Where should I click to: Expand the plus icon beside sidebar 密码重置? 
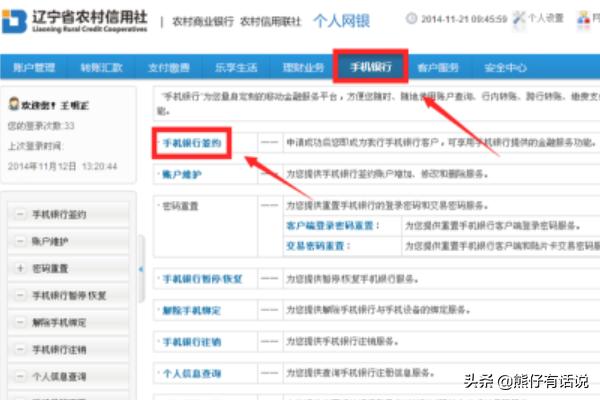pyautogui.click(x=20, y=268)
